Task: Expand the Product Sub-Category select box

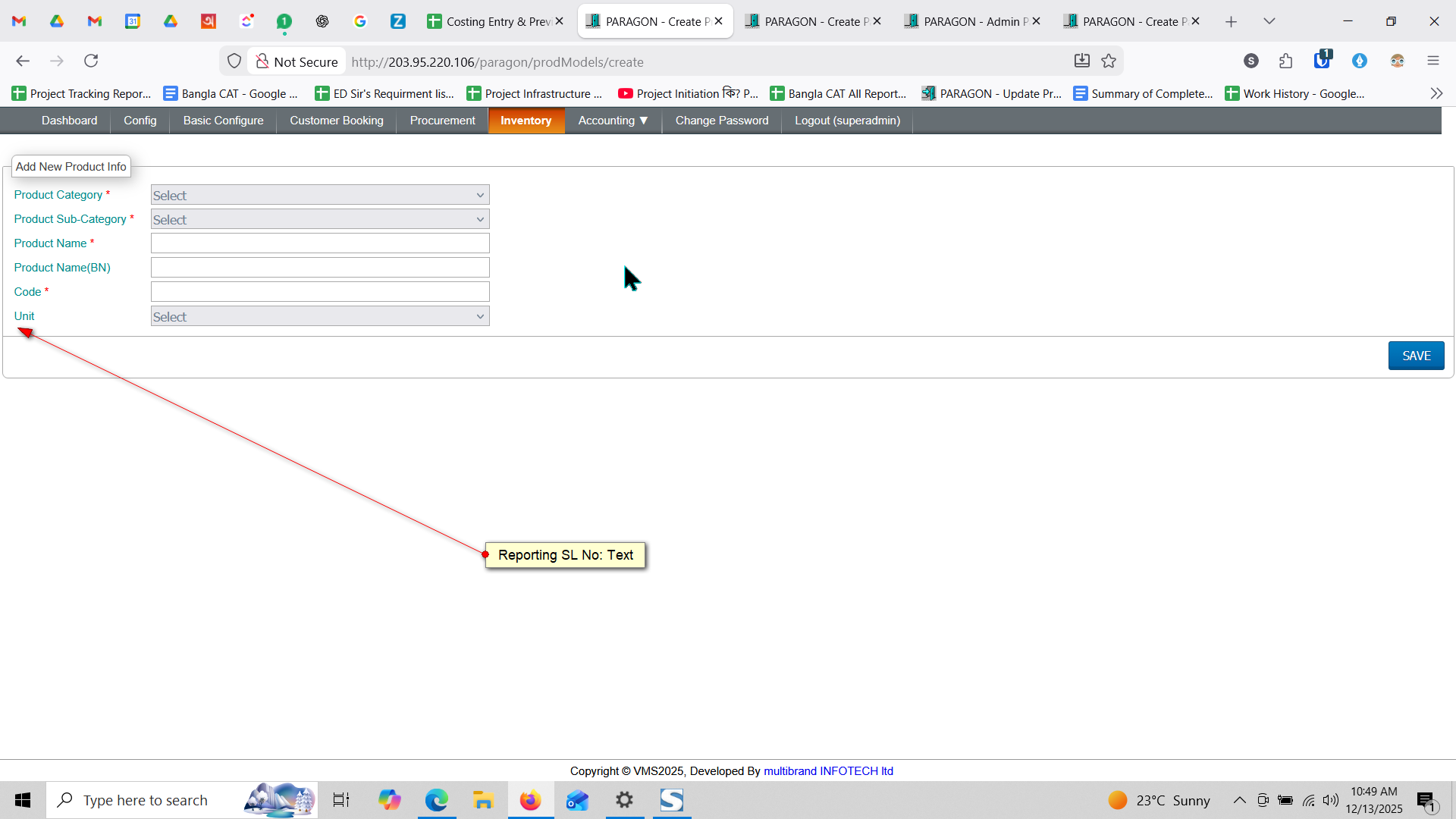Action: coord(319,219)
